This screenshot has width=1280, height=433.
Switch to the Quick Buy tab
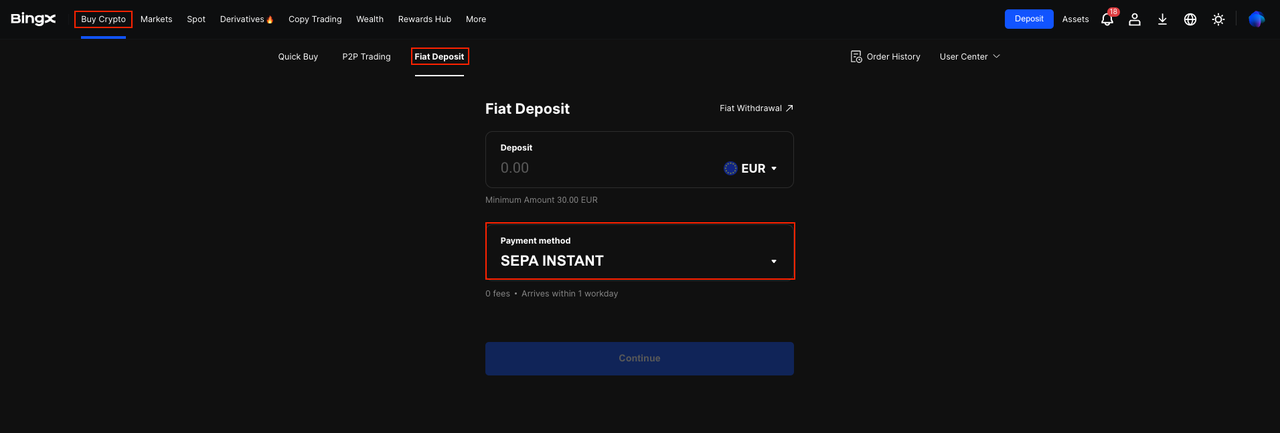click(298, 57)
